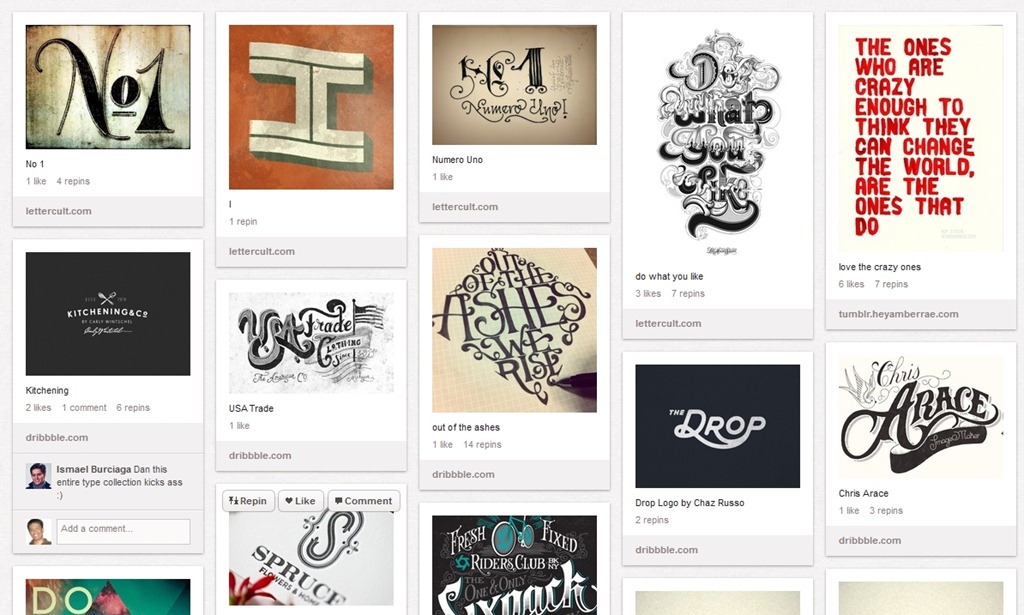Focus the 'Add a comment...' field

(x=123, y=531)
